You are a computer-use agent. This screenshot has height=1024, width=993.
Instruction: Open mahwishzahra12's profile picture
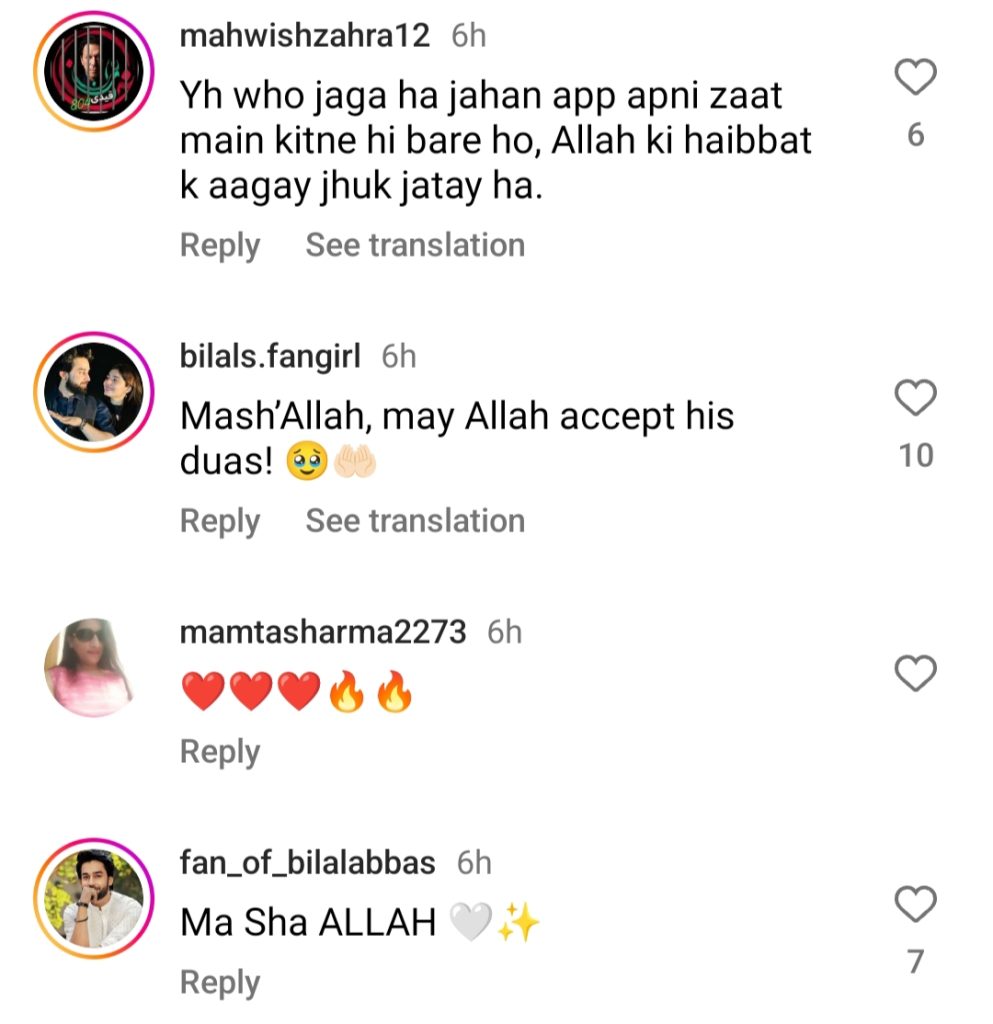tap(94, 71)
